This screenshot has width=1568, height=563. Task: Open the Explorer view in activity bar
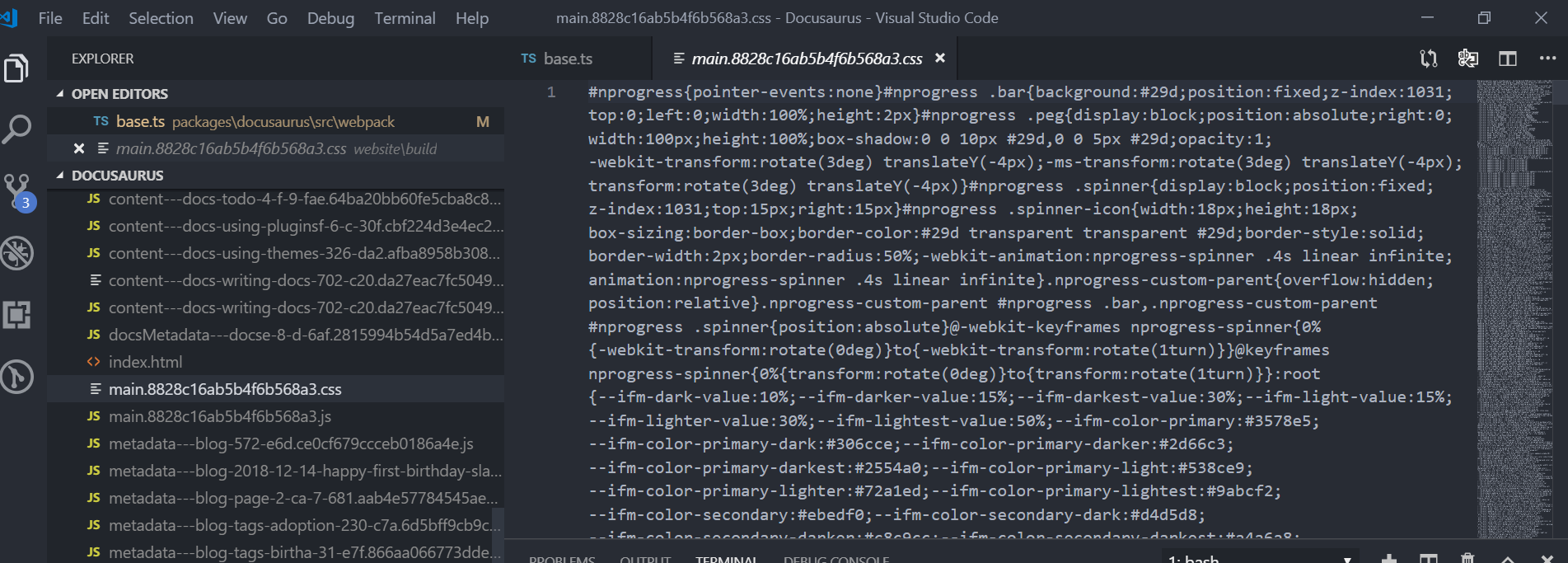pyautogui.click(x=16, y=68)
